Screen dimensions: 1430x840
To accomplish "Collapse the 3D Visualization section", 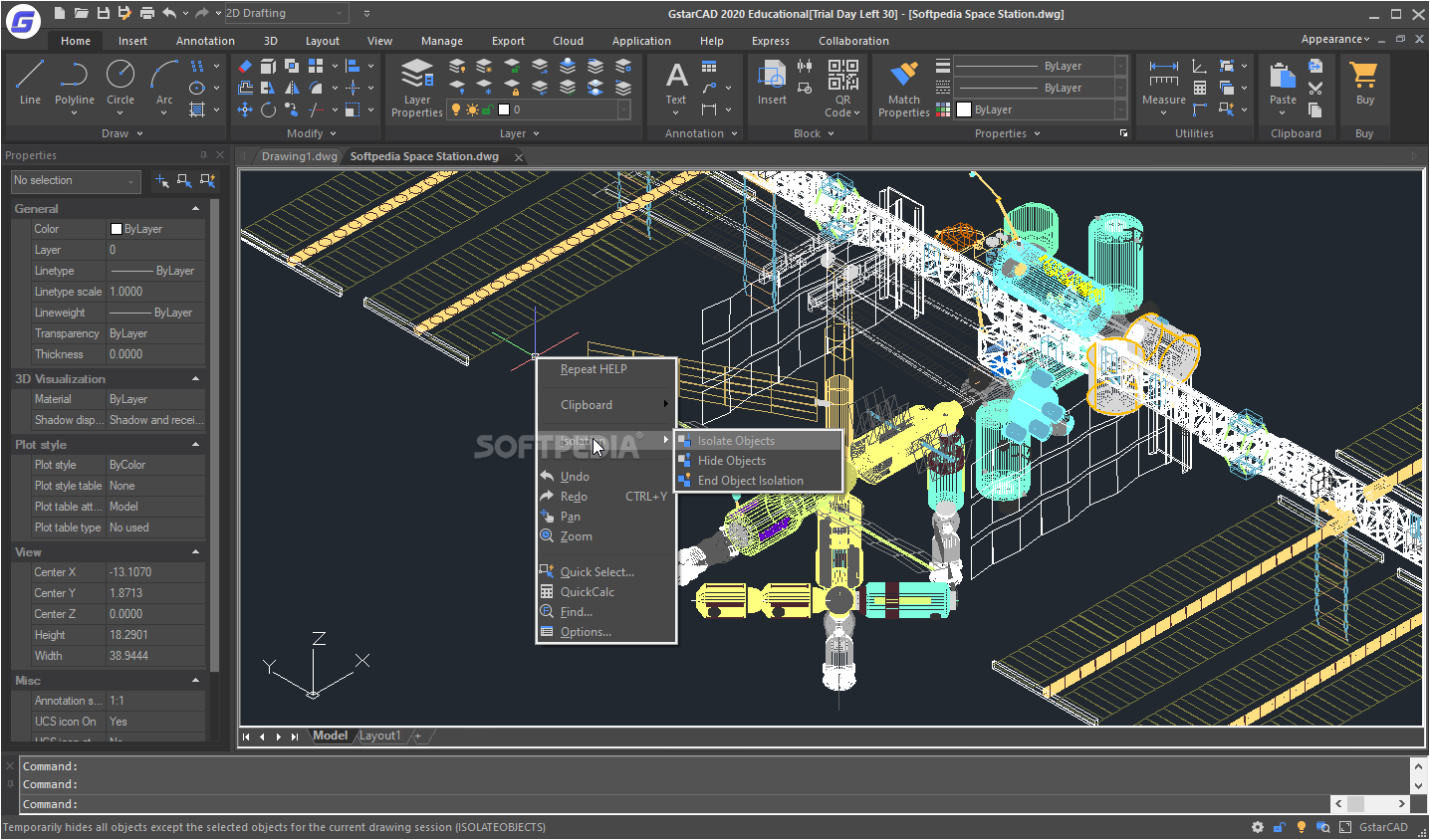I will click(x=195, y=379).
